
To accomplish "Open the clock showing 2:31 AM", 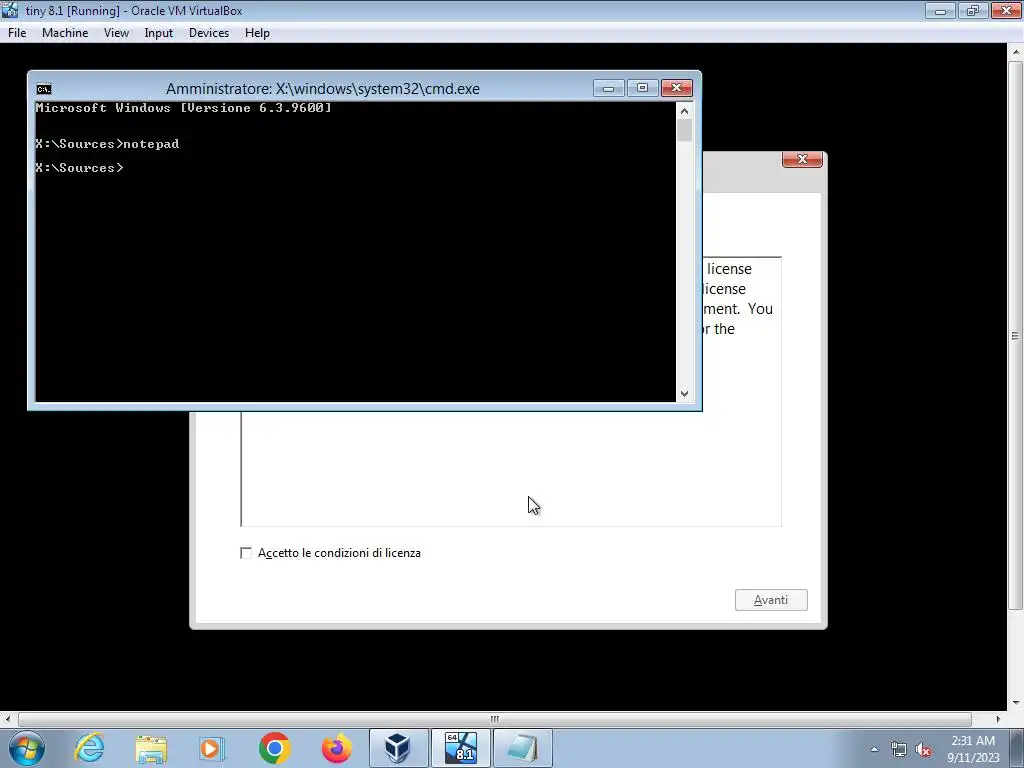I will [x=973, y=748].
